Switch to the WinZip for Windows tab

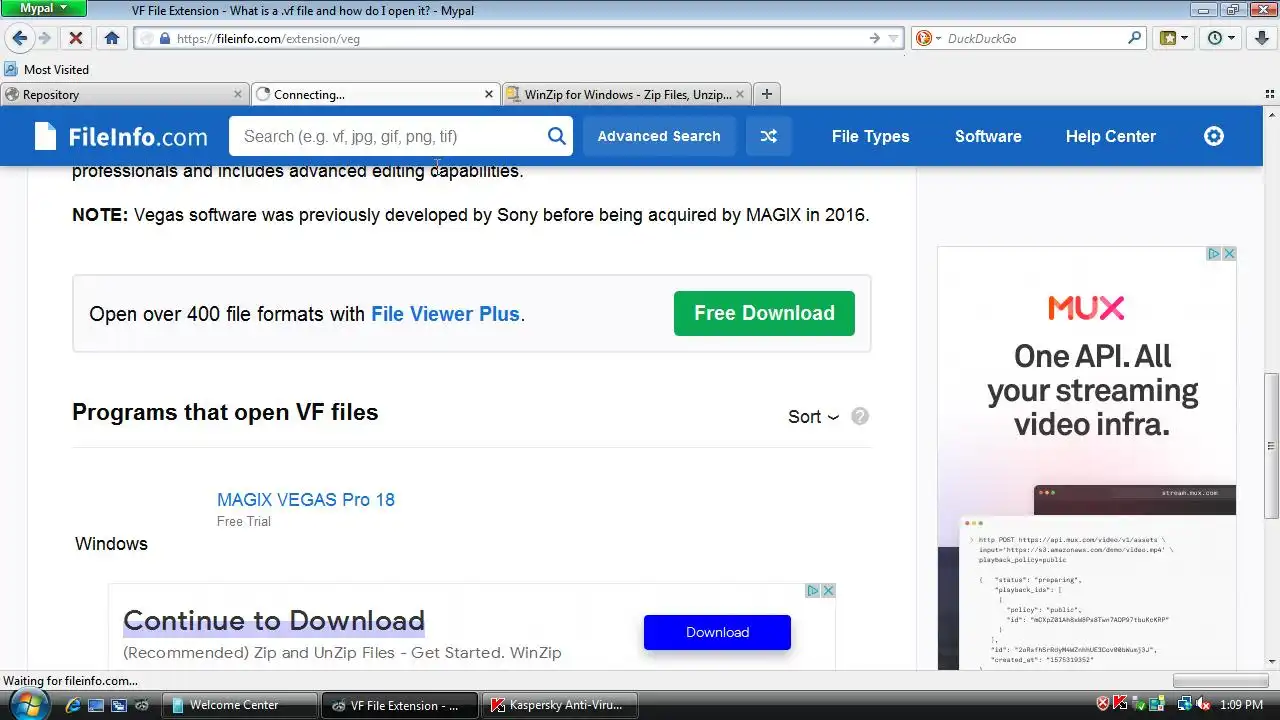(x=625, y=94)
